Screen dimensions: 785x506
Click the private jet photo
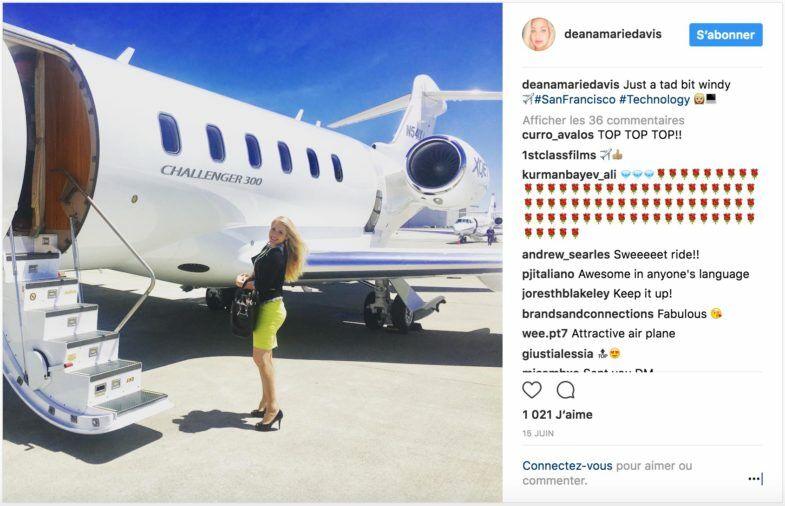coord(252,252)
